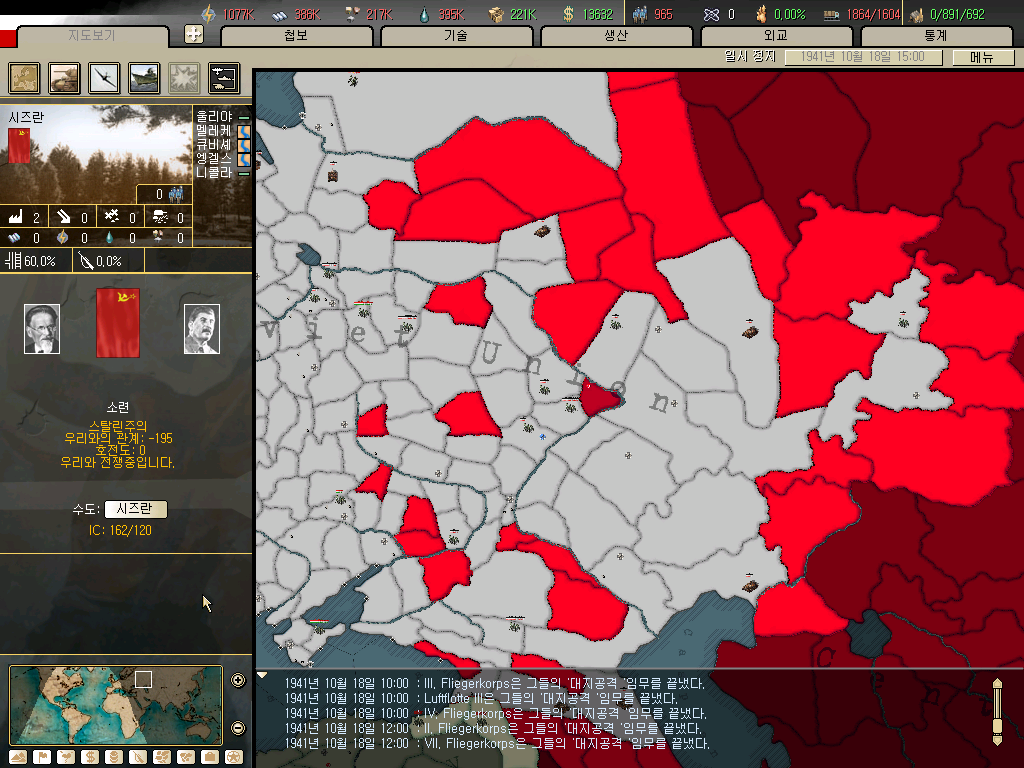Click the world minimap
This screenshot has width=1024, height=768.
point(116,705)
